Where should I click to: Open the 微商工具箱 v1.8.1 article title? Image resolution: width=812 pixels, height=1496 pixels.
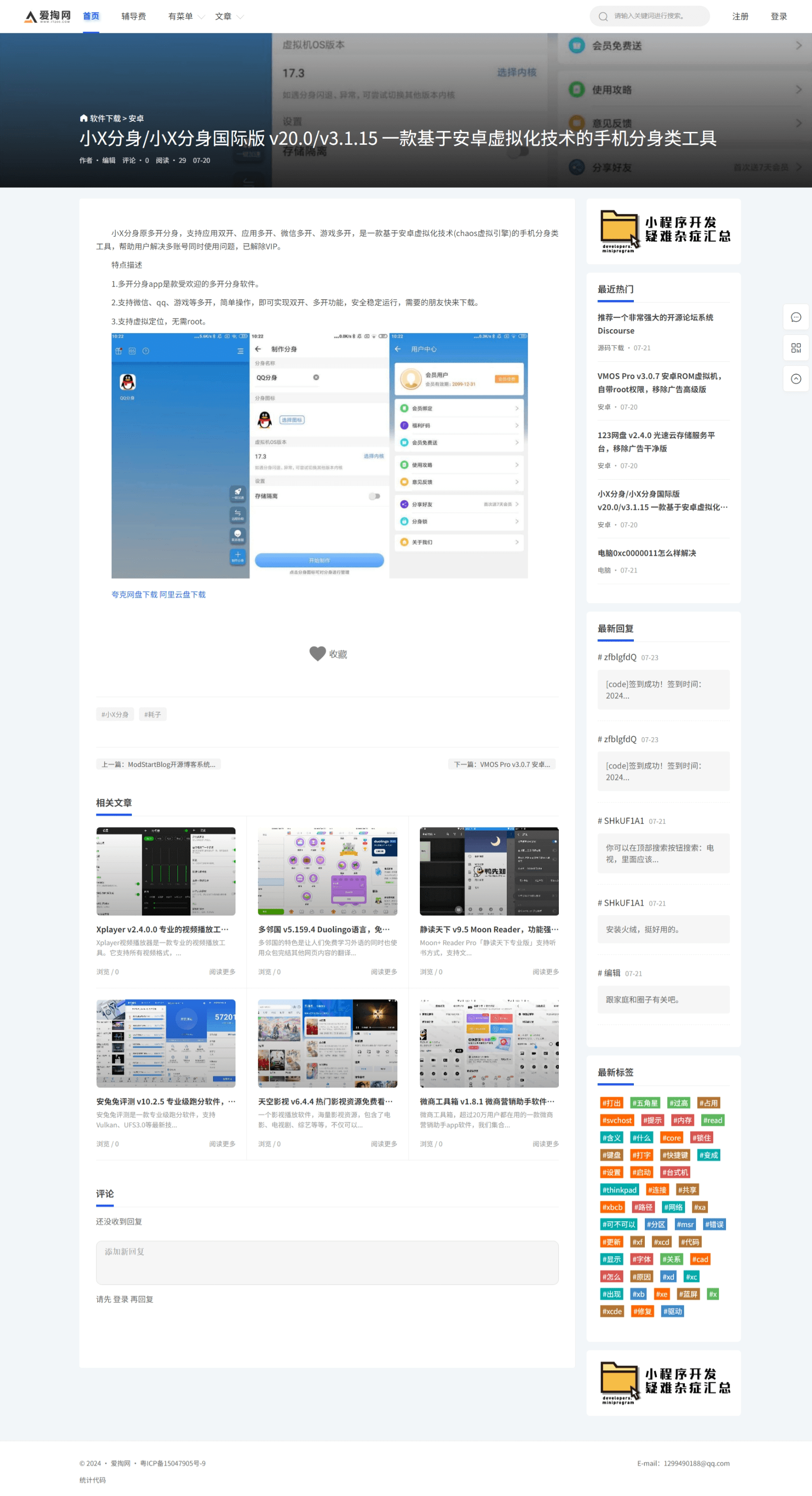487,1101
